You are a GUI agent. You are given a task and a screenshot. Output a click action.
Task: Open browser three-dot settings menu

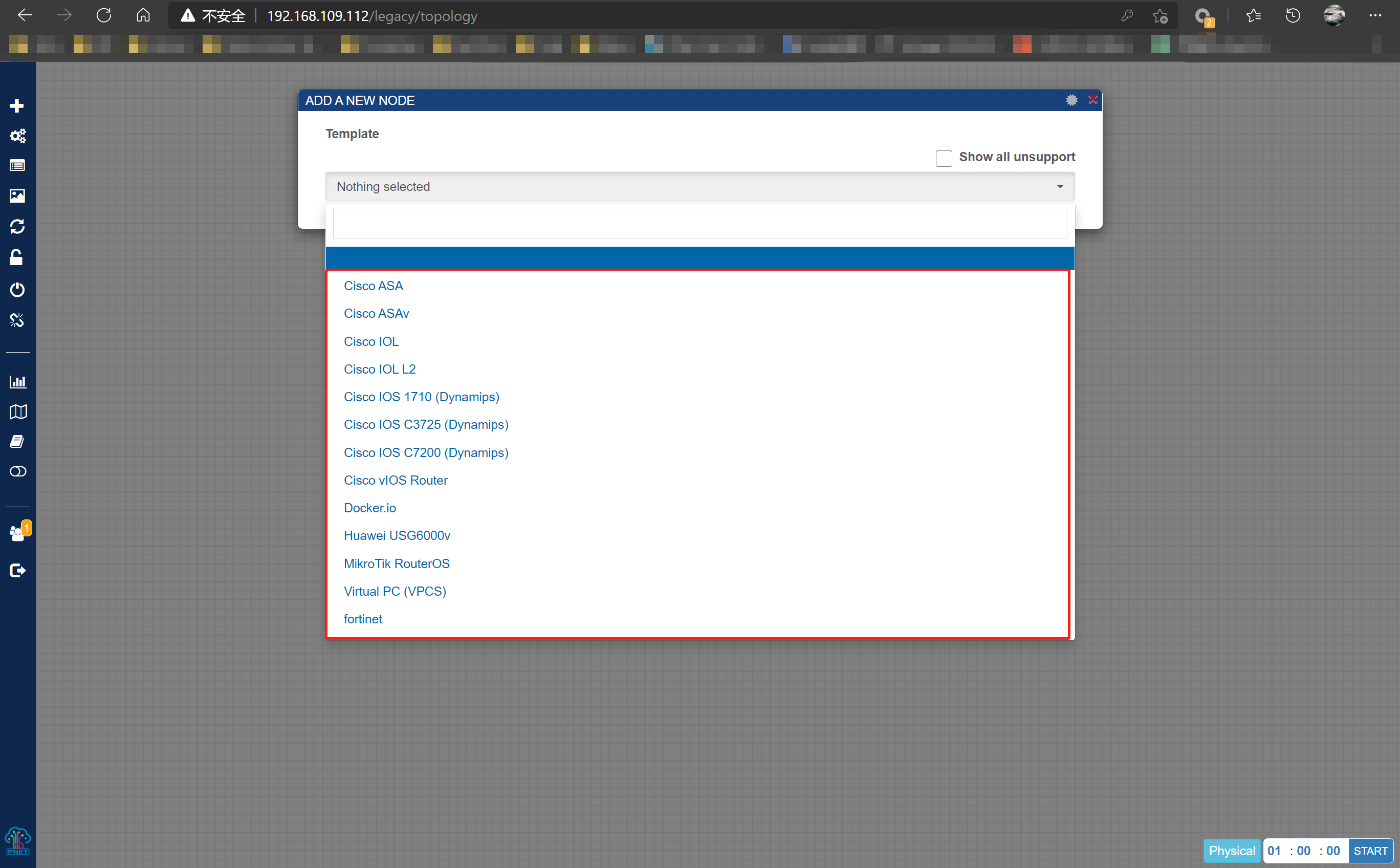click(x=1375, y=15)
